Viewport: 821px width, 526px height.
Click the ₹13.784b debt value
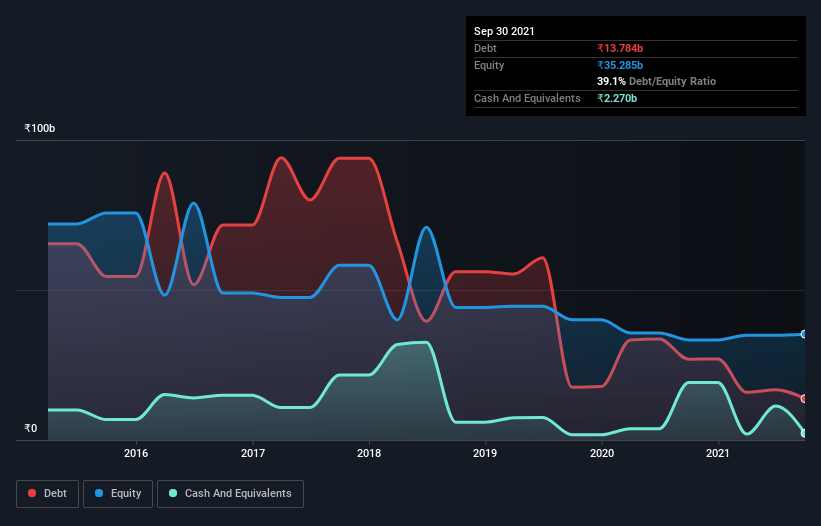(620, 48)
